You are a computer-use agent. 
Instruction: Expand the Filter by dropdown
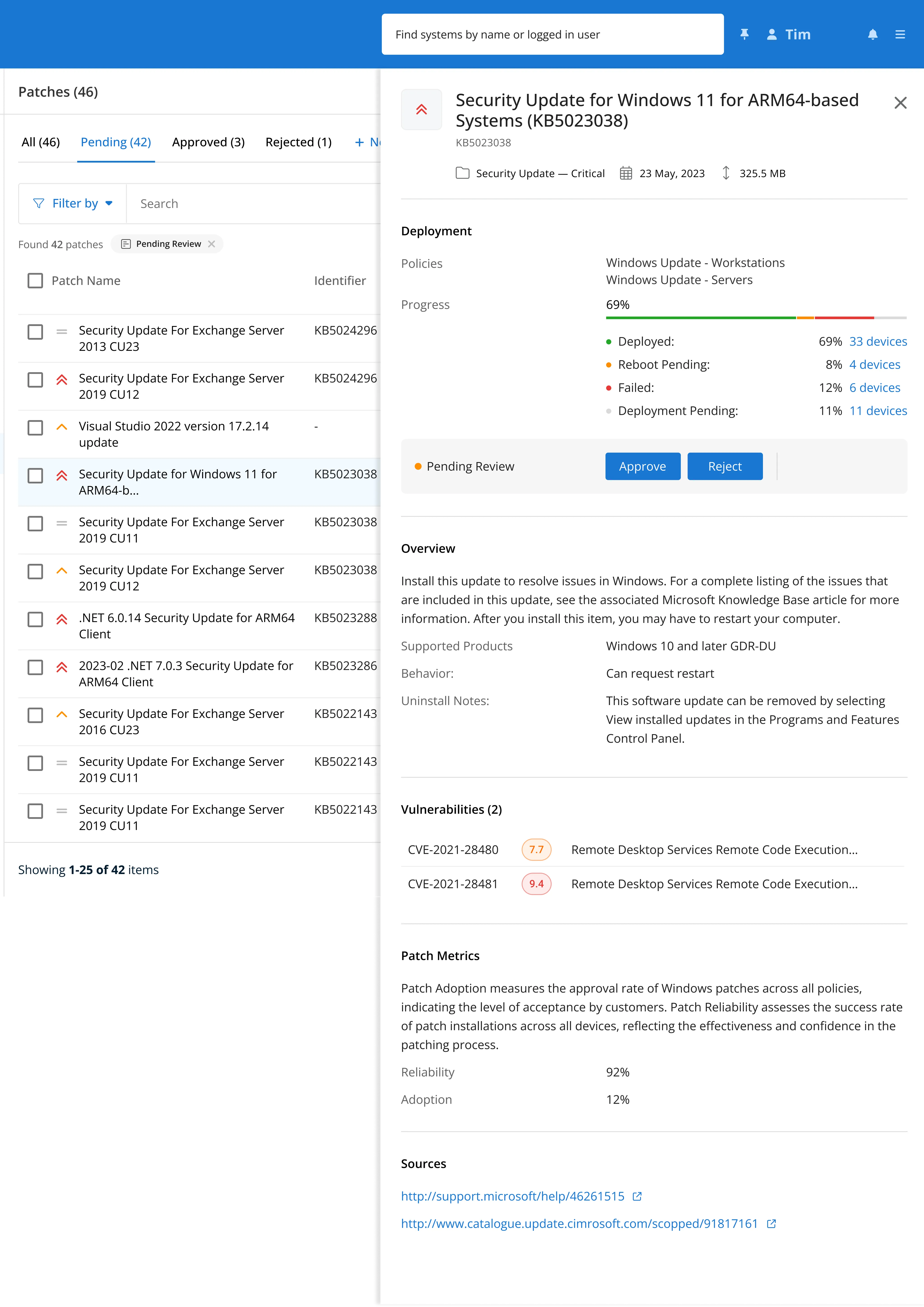tap(73, 203)
